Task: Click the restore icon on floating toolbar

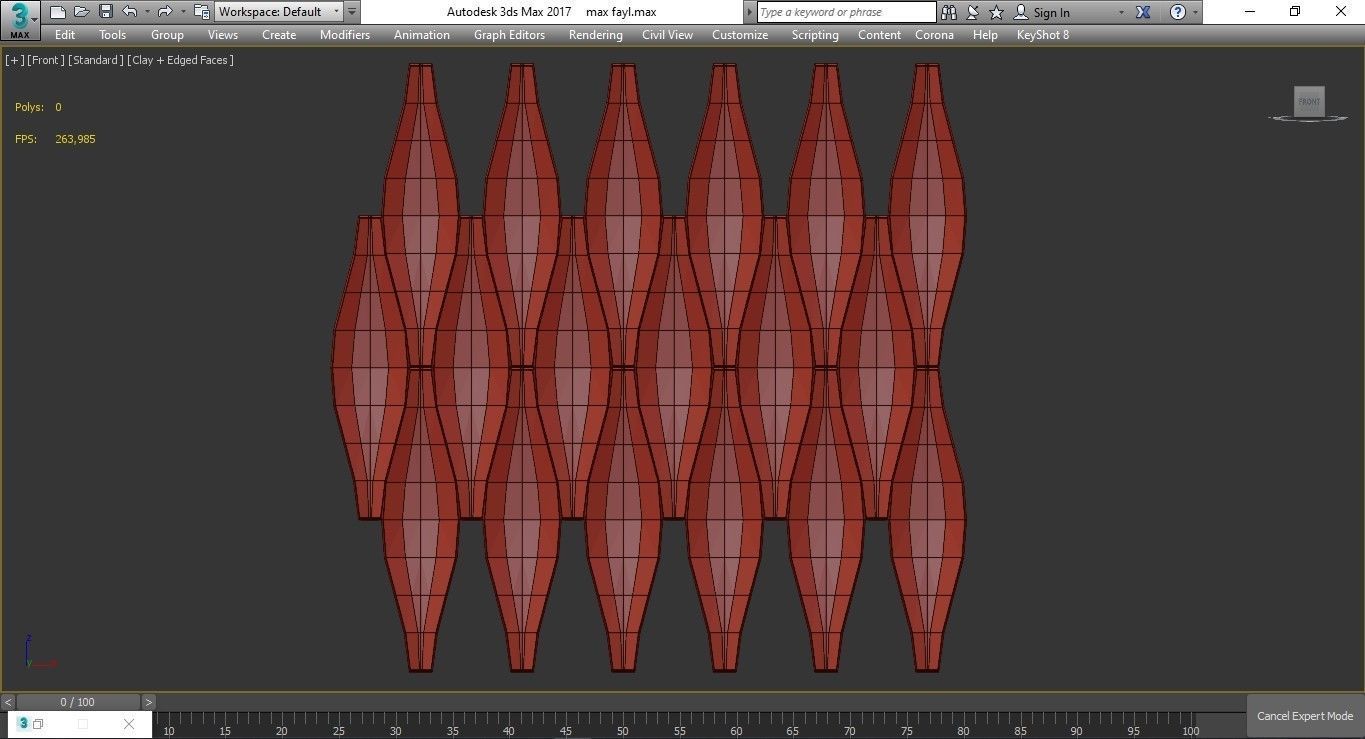Action: click(38, 724)
